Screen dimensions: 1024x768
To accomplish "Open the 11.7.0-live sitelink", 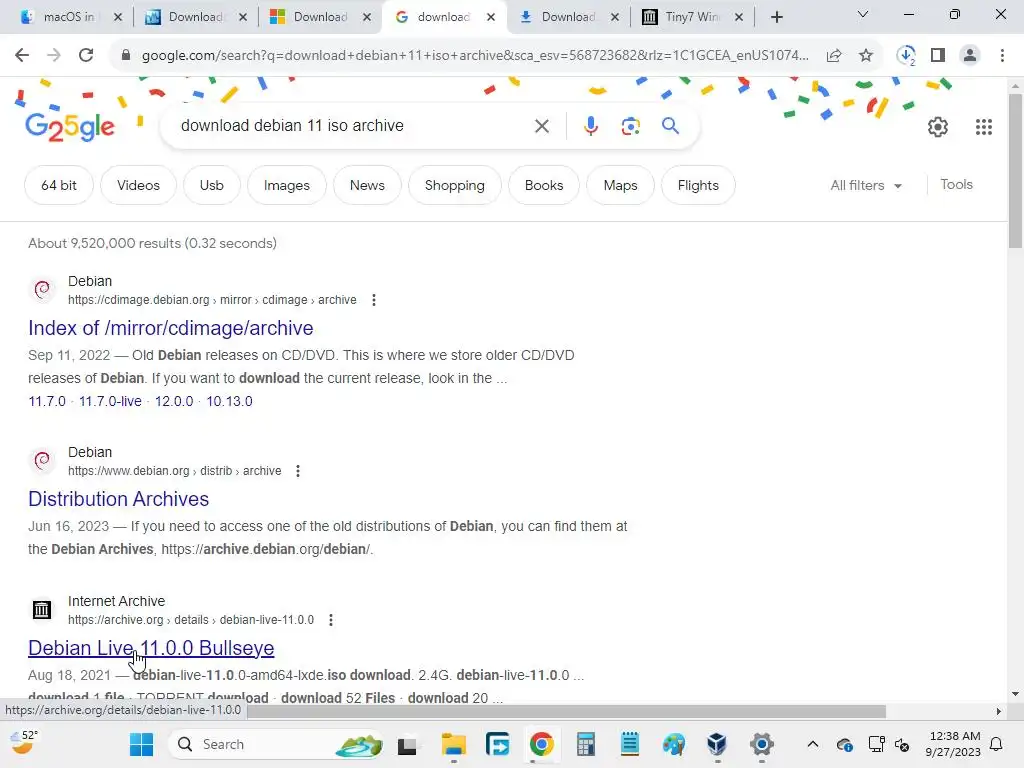I will pyautogui.click(x=110, y=402).
